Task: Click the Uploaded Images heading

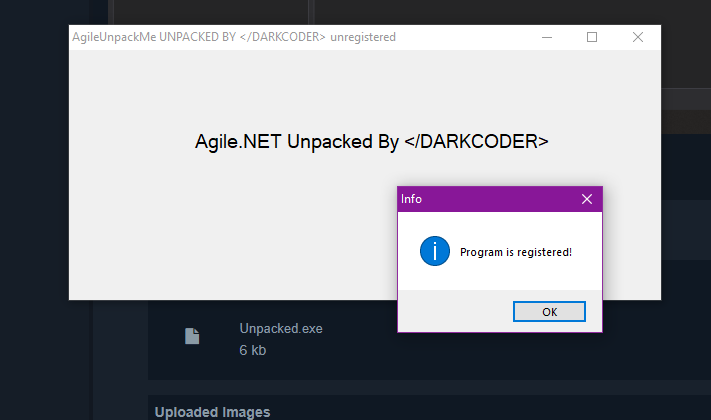Action: click(212, 412)
